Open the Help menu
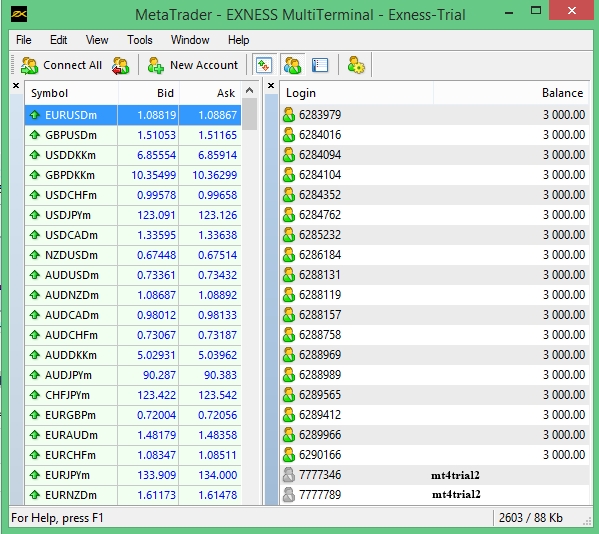Viewport: 599px width, 534px height. [238, 40]
